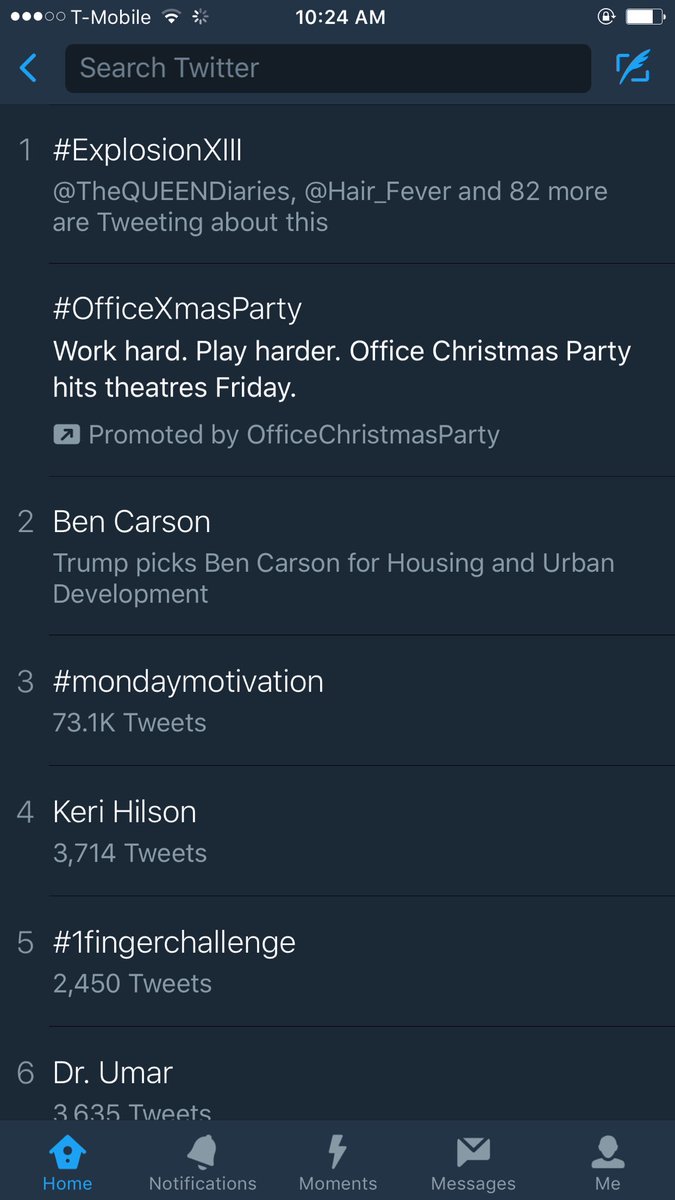This screenshot has width=675, height=1200.
Task: Open the #1fingerchallenge trend
Action: tap(337, 961)
